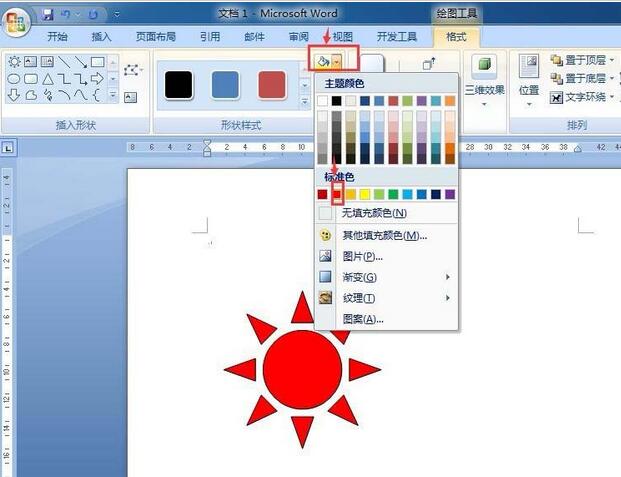Select the triangle shape
Image resolution: width=621 pixels, height=477 pixels.
point(48,79)
